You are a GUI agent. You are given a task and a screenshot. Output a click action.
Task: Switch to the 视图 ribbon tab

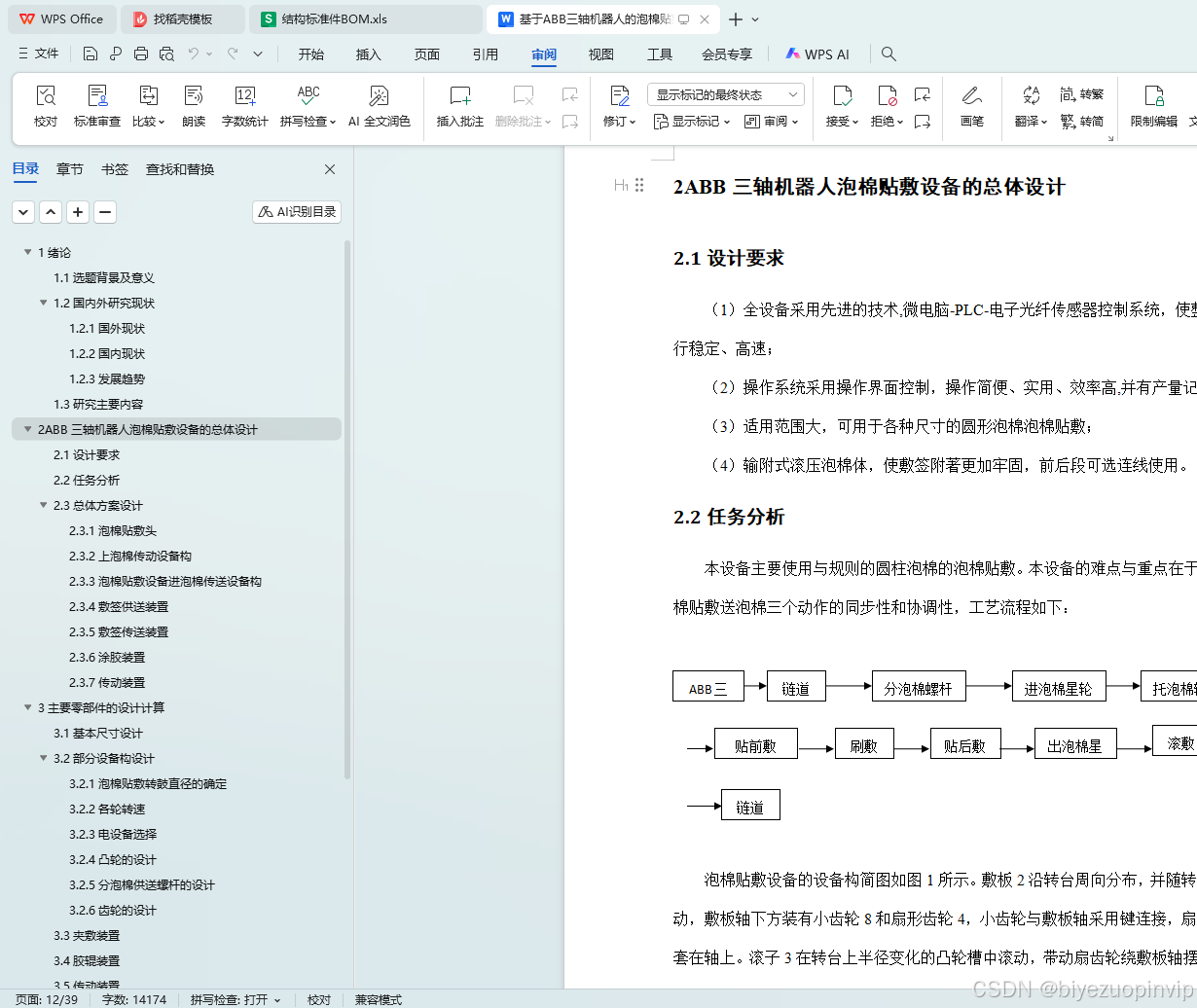pyautogui.click(x=601, y=54)
